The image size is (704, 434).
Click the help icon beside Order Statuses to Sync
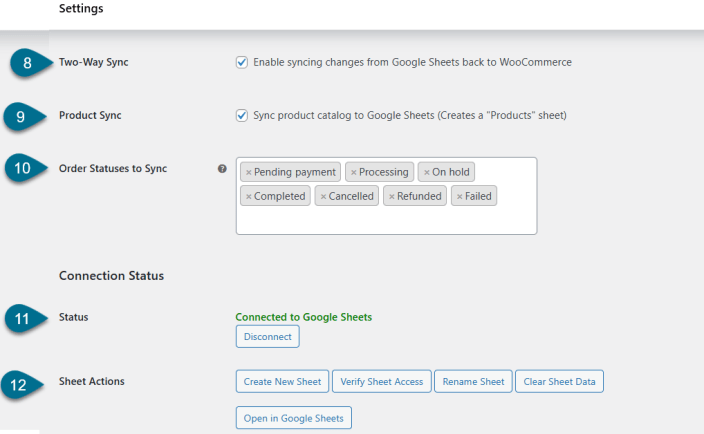click(x=222, y=169)
